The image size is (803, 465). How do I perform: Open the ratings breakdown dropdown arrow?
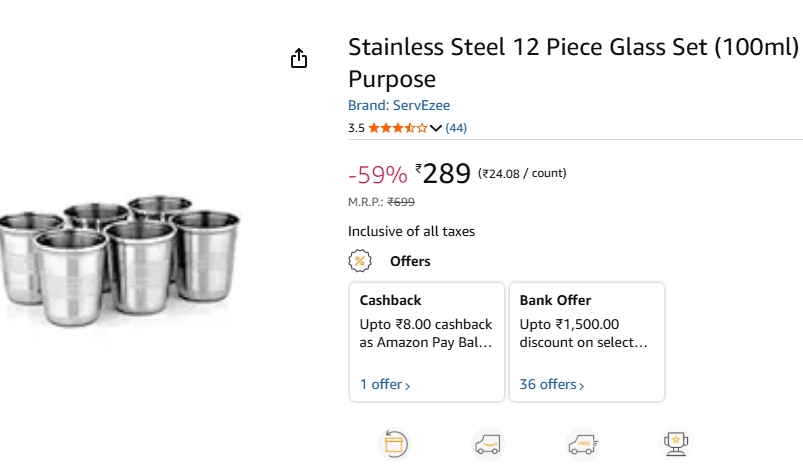436,128
